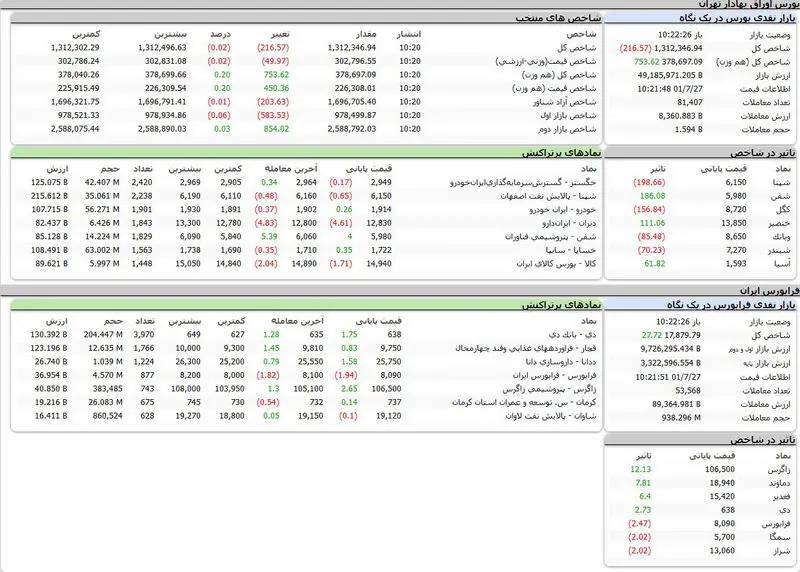Image resolution: width=800 pixels, height=572 pixels.
Task: Click the volume 204.447 M for دی
Action: click(103, 335)
